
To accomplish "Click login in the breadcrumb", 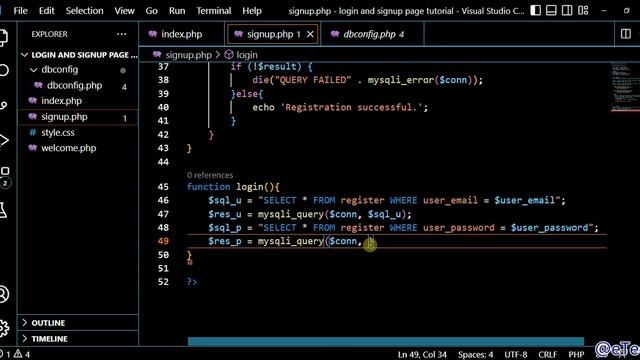I will tap(247, 55).
